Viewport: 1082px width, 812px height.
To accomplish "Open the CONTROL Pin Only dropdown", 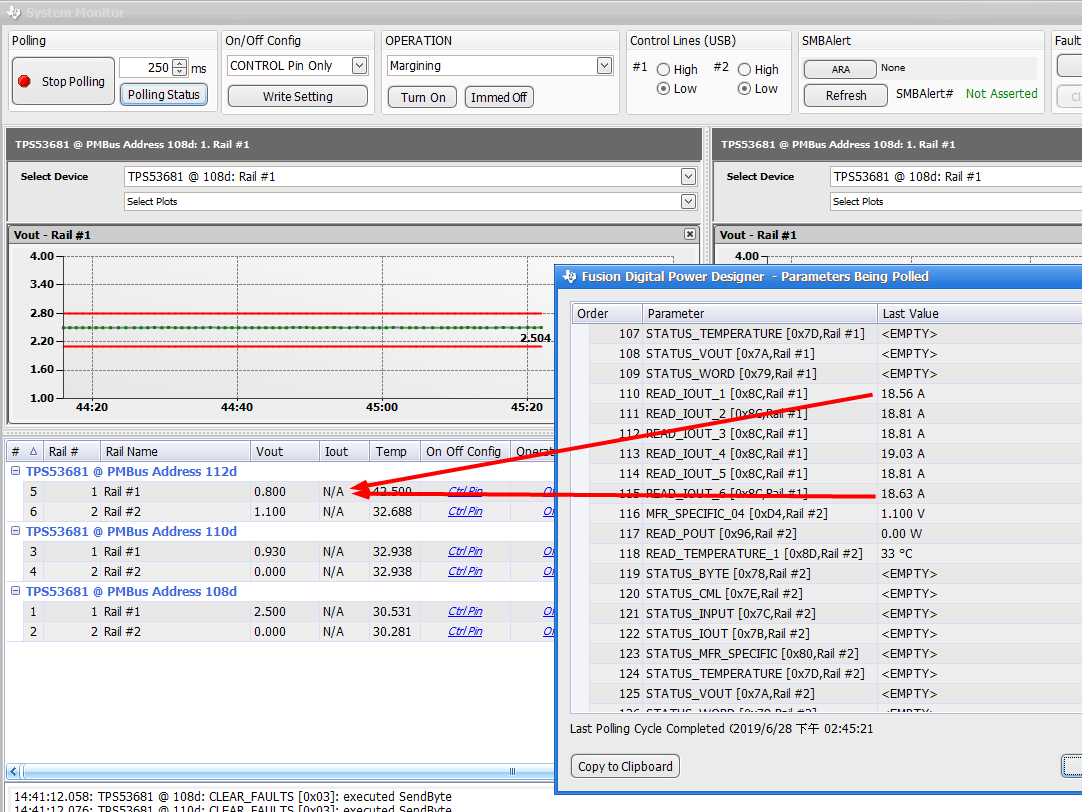I will [360, 66].
